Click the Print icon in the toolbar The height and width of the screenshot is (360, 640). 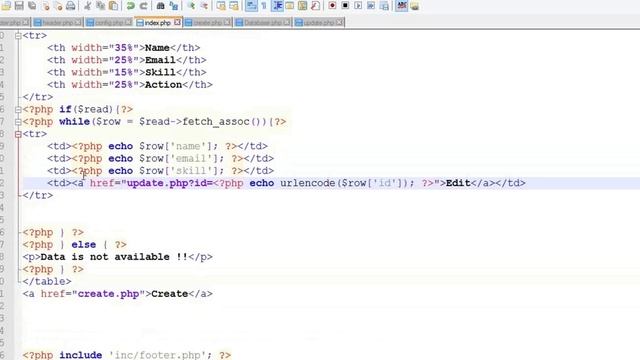[71, 6]
